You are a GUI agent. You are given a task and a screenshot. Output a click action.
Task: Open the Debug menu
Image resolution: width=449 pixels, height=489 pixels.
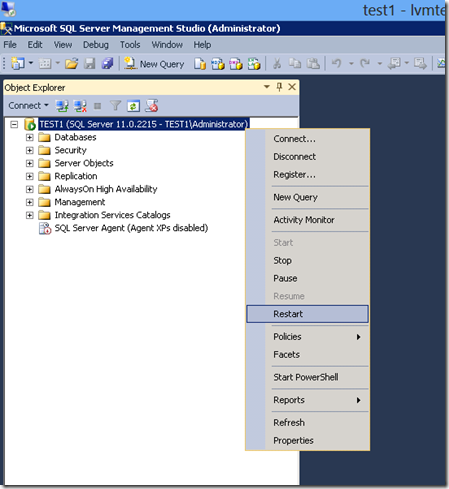pyautogui.click(x=96, y=45)
